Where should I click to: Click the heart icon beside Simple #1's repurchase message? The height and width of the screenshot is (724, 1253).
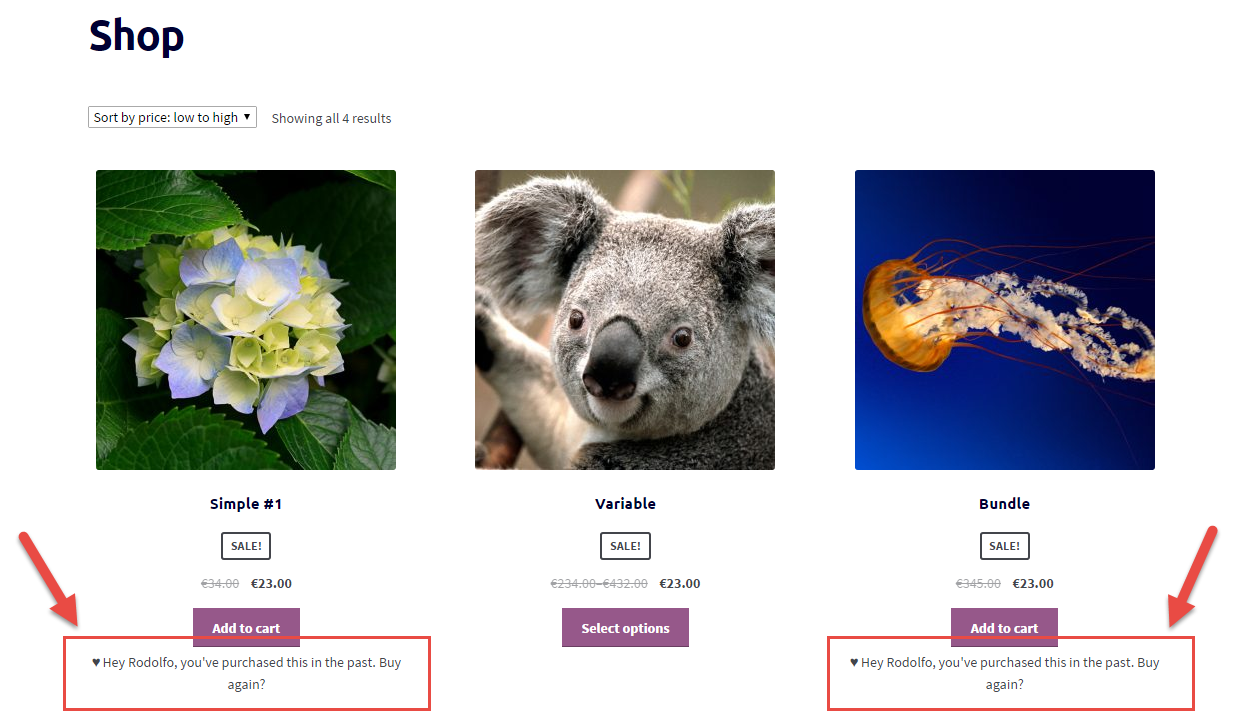coord(95,661)
